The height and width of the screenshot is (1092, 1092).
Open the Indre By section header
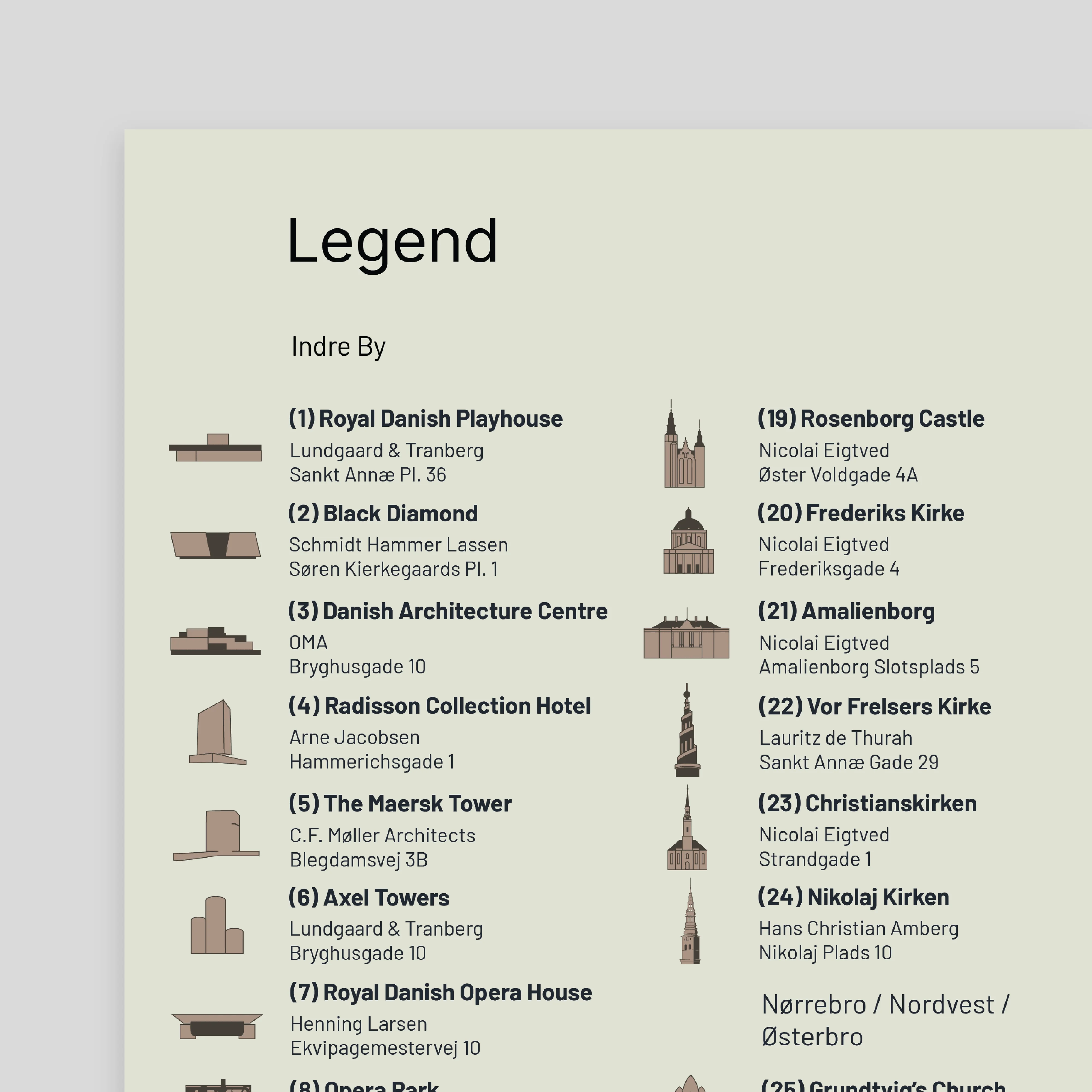(337, 346)
